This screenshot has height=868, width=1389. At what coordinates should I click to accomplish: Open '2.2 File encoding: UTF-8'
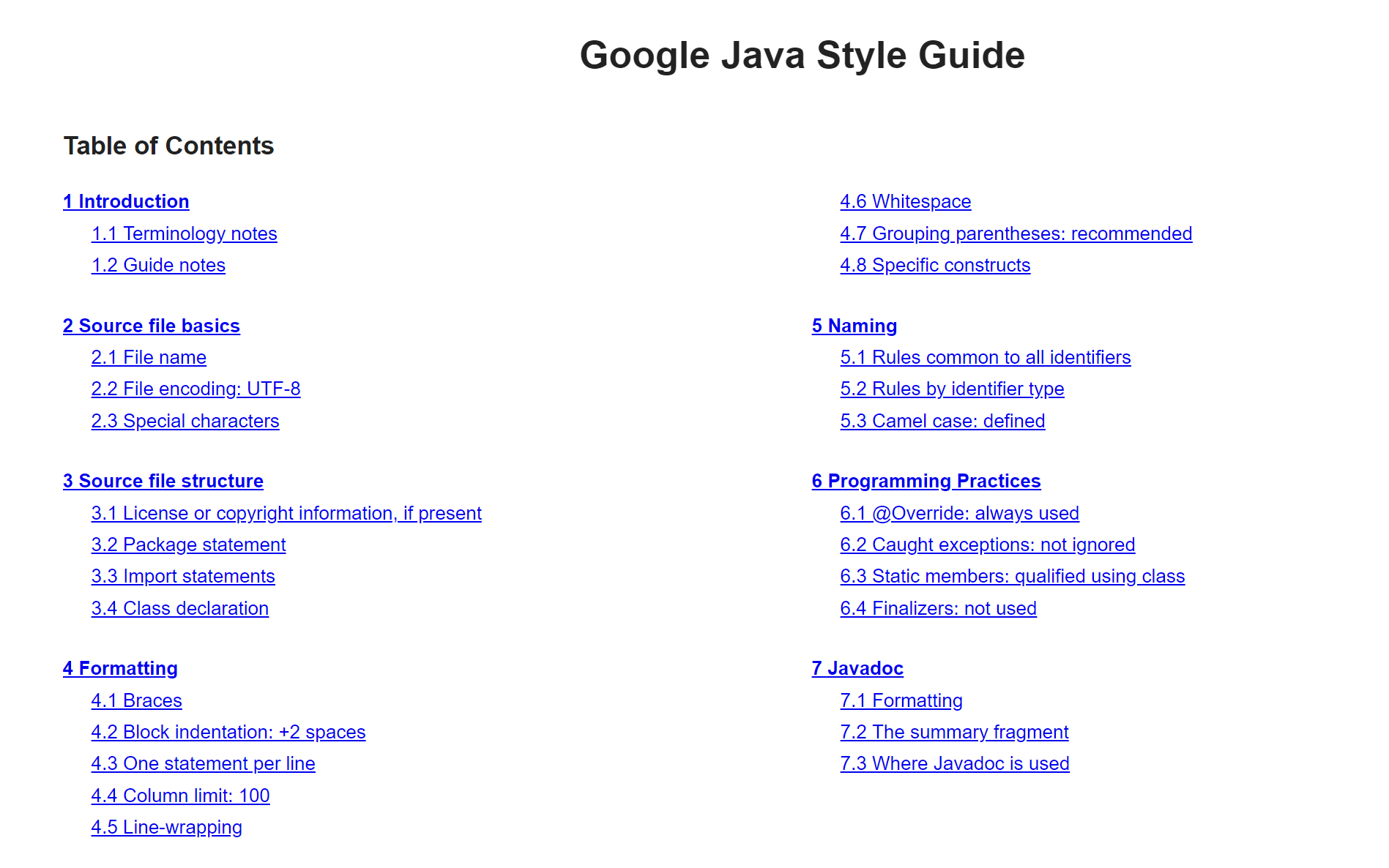click(x=196, y=389)
